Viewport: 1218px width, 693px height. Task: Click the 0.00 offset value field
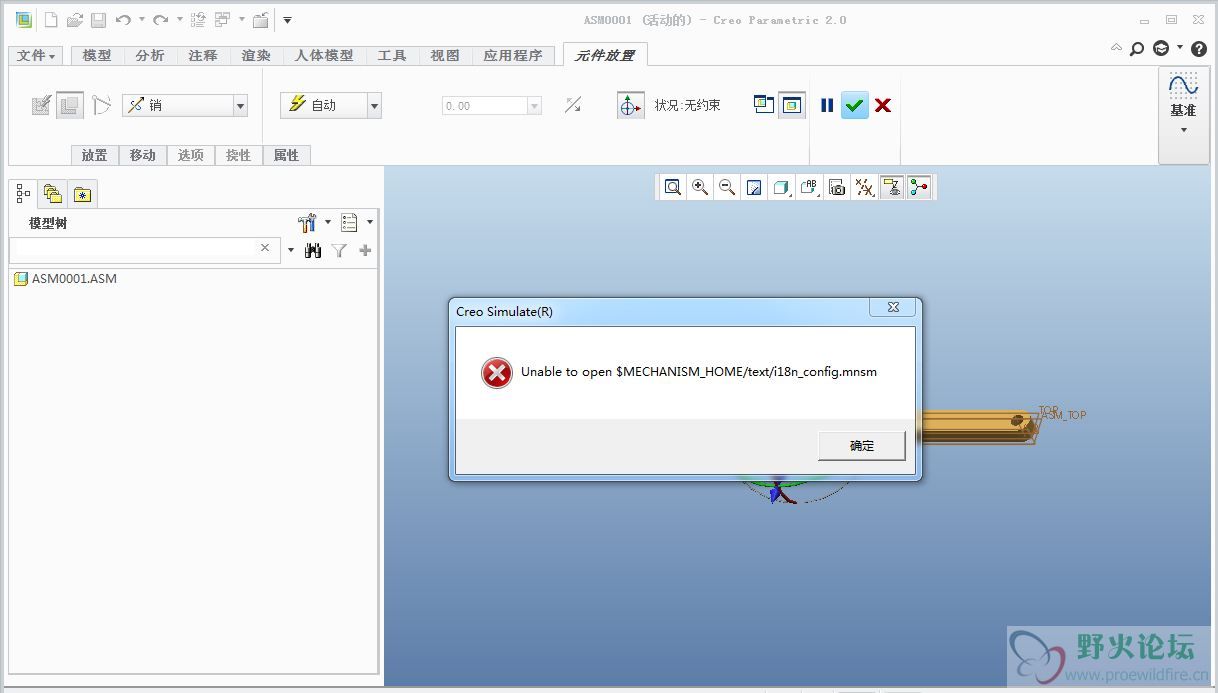484,106
